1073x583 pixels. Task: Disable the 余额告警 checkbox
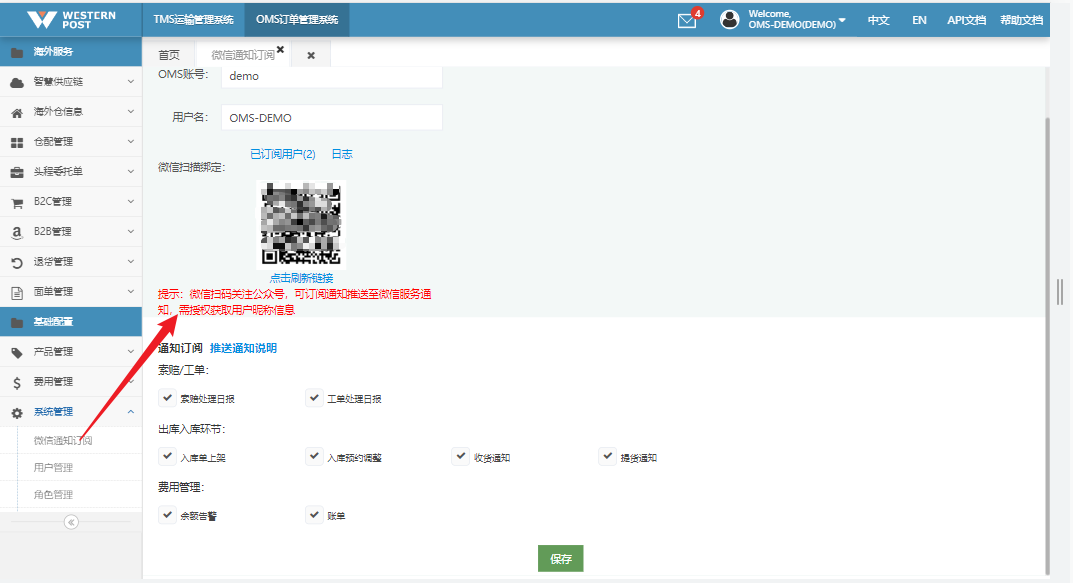[x=167, y=515]
